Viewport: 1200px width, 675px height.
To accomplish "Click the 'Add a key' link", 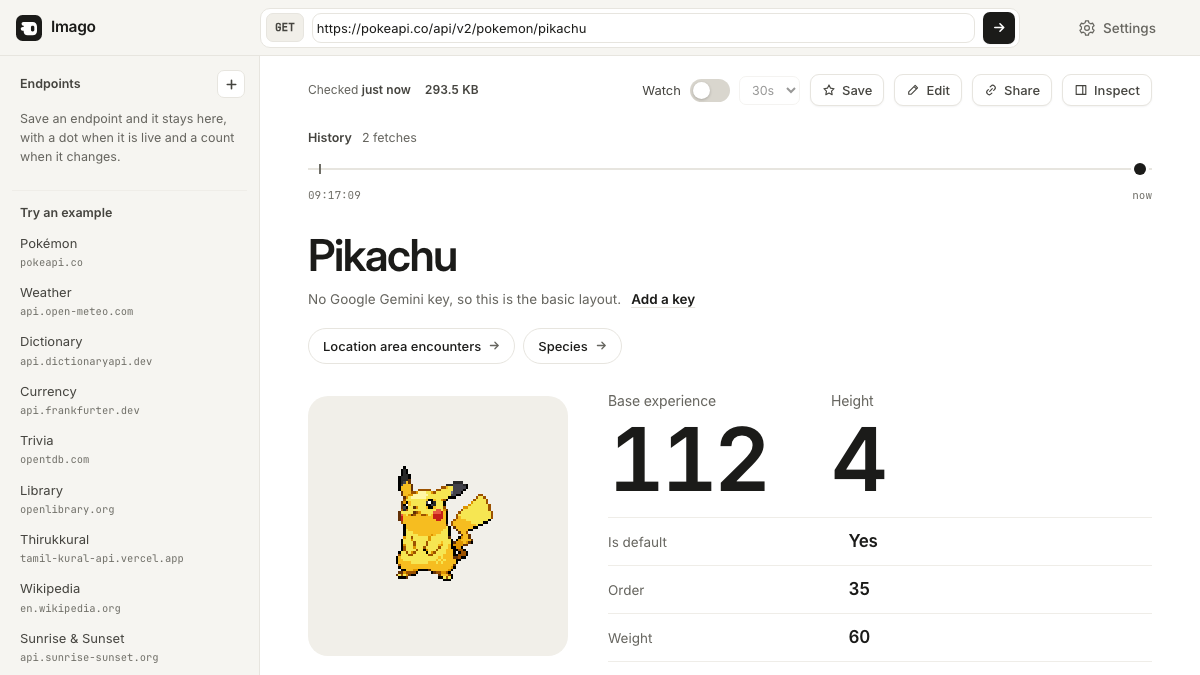I will [x=663, y=299].
